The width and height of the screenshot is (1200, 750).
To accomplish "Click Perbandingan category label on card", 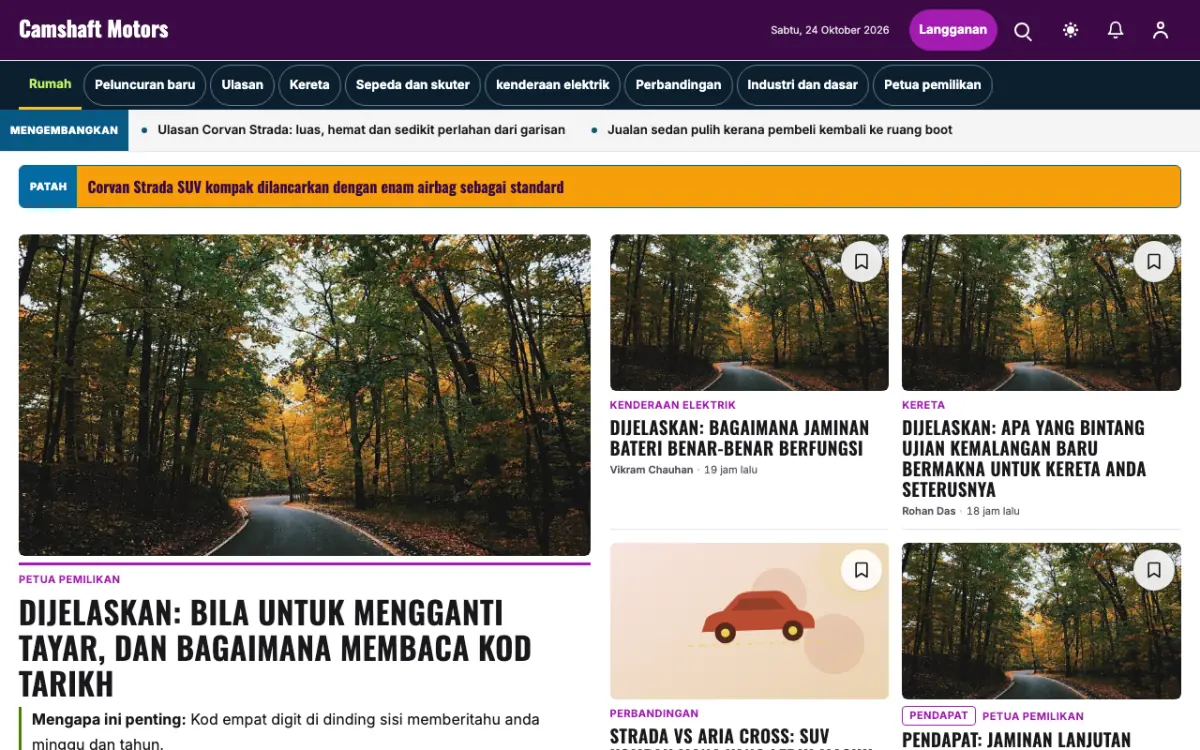I will (x=654, y=714).
